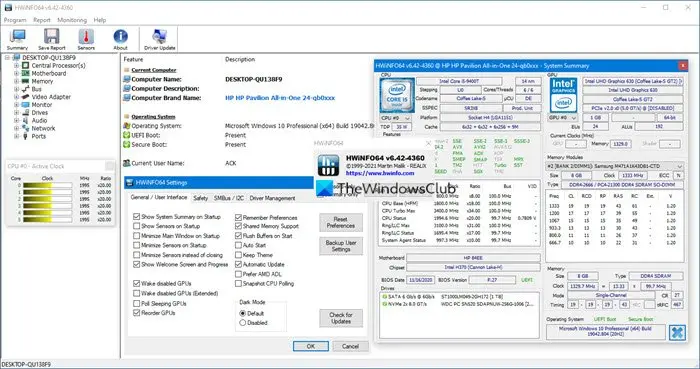700x369 pixels.
Task: Open the Summary toolbar icon
Action: pos(17,39)
